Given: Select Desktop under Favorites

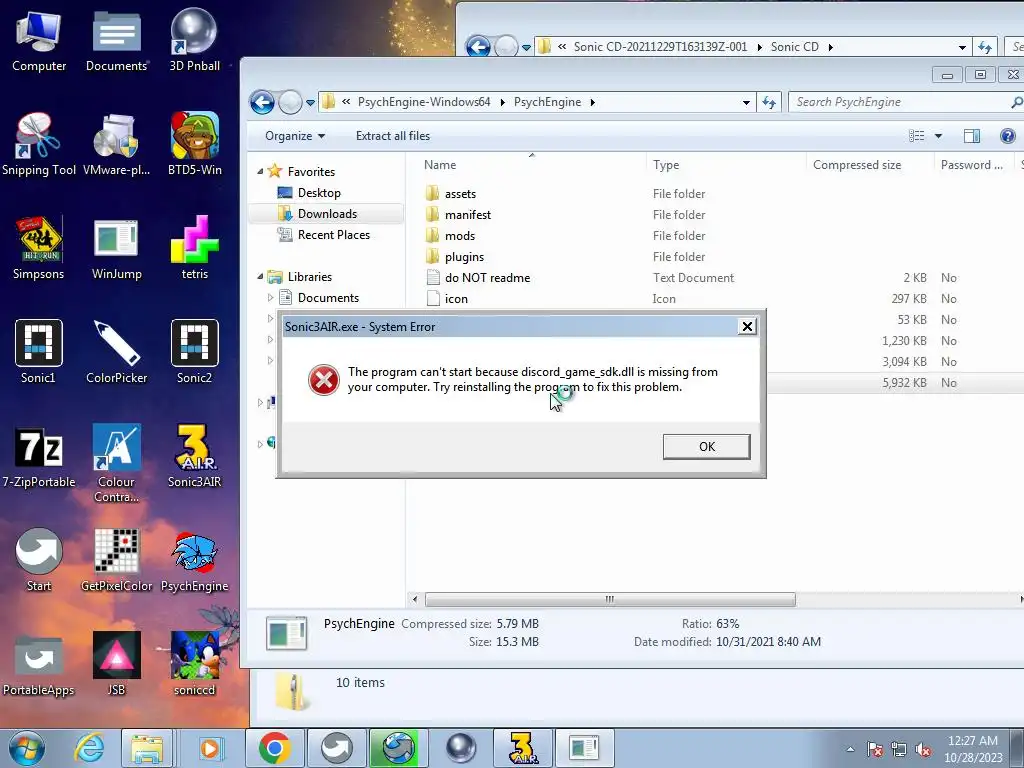Looking at the screenshot, I should (319, 193).
